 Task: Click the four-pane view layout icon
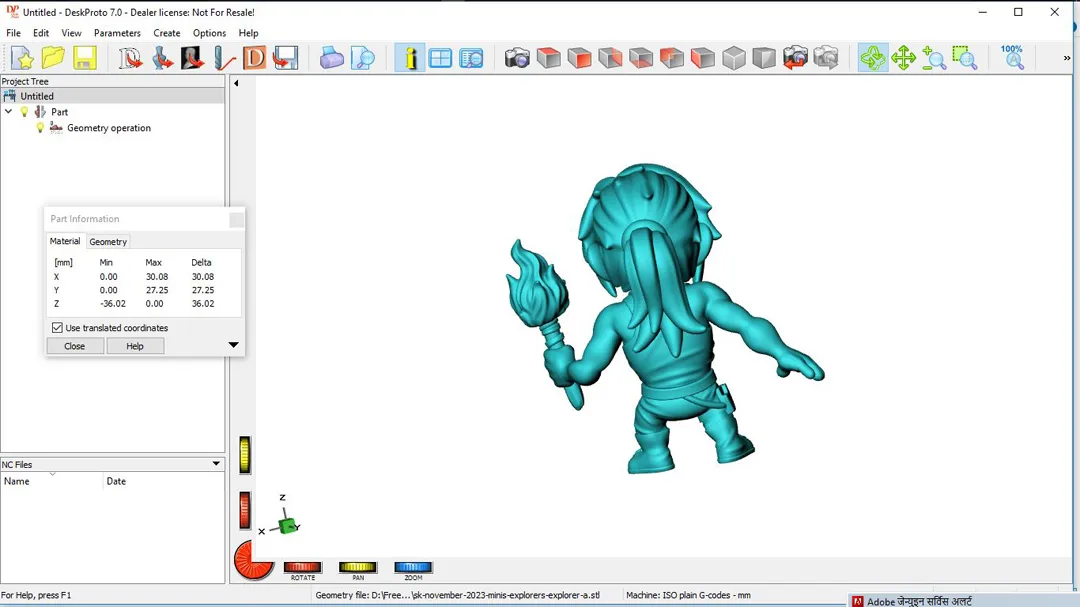[x=440, y=58]
